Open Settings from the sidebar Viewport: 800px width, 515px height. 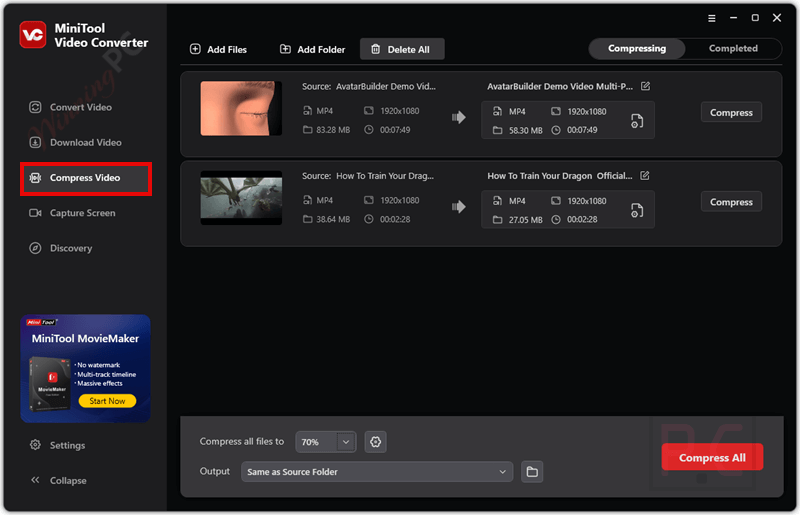point(57,445)
